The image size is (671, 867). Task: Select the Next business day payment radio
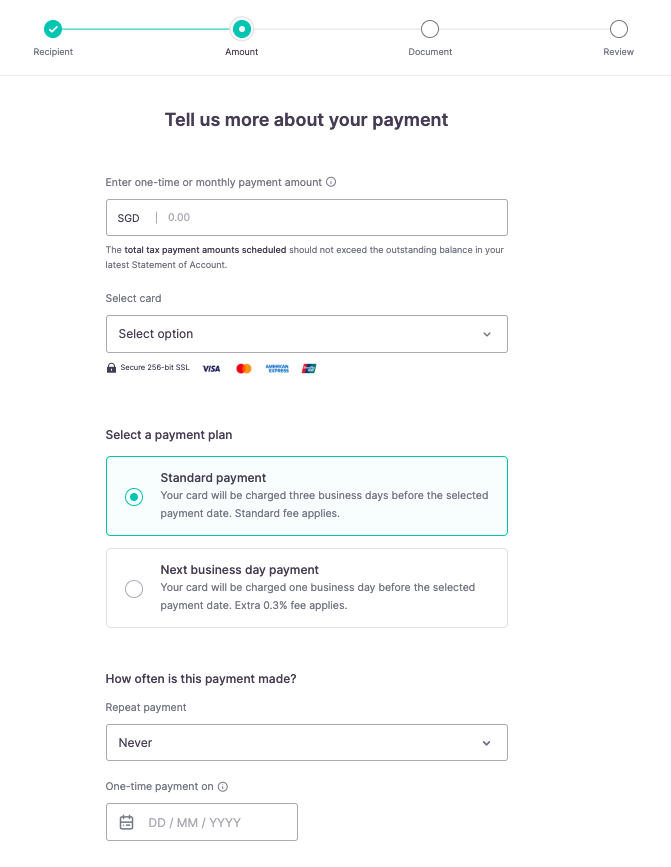click(134, 589)
